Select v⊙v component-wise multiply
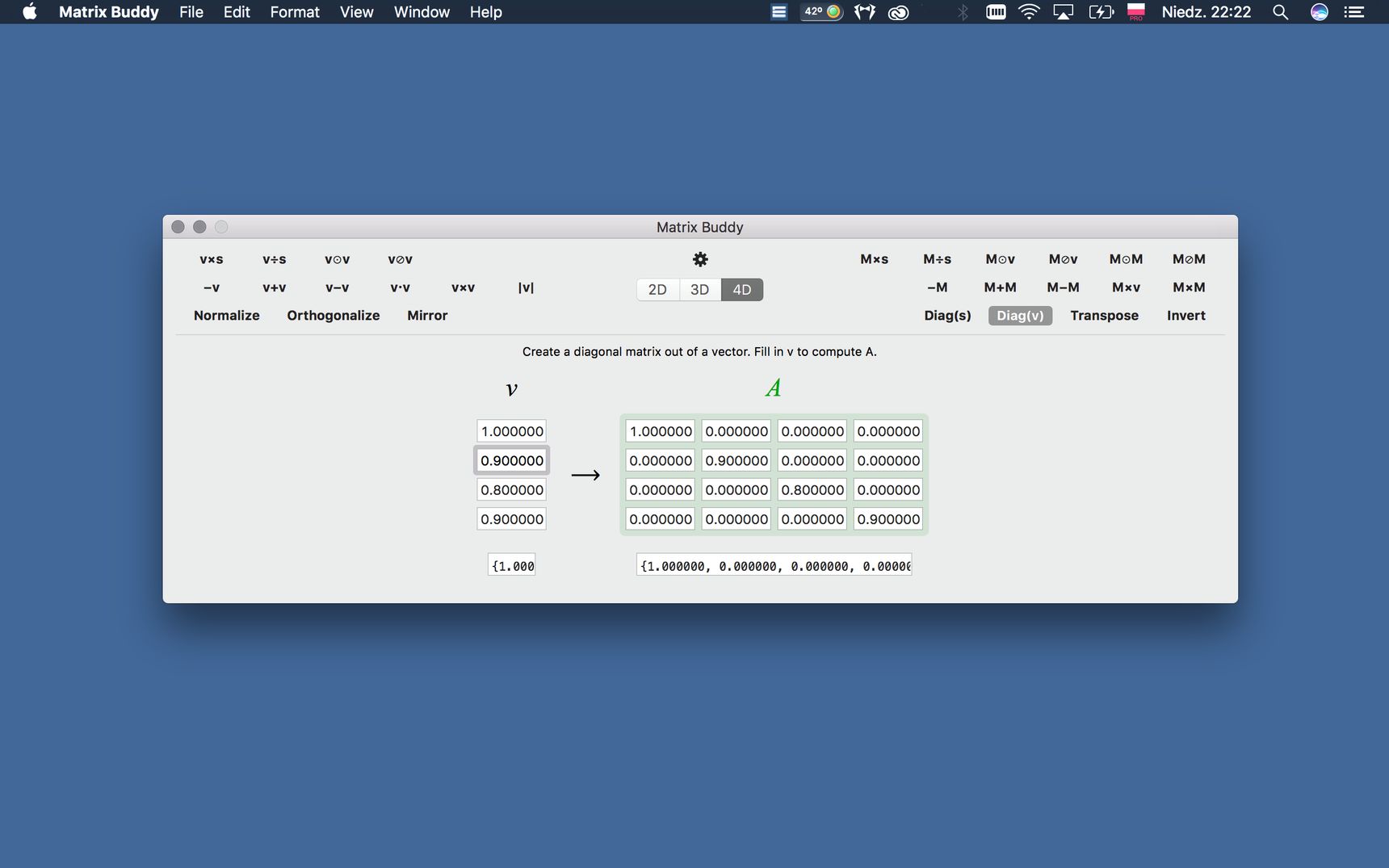 (x=338, y=259)
